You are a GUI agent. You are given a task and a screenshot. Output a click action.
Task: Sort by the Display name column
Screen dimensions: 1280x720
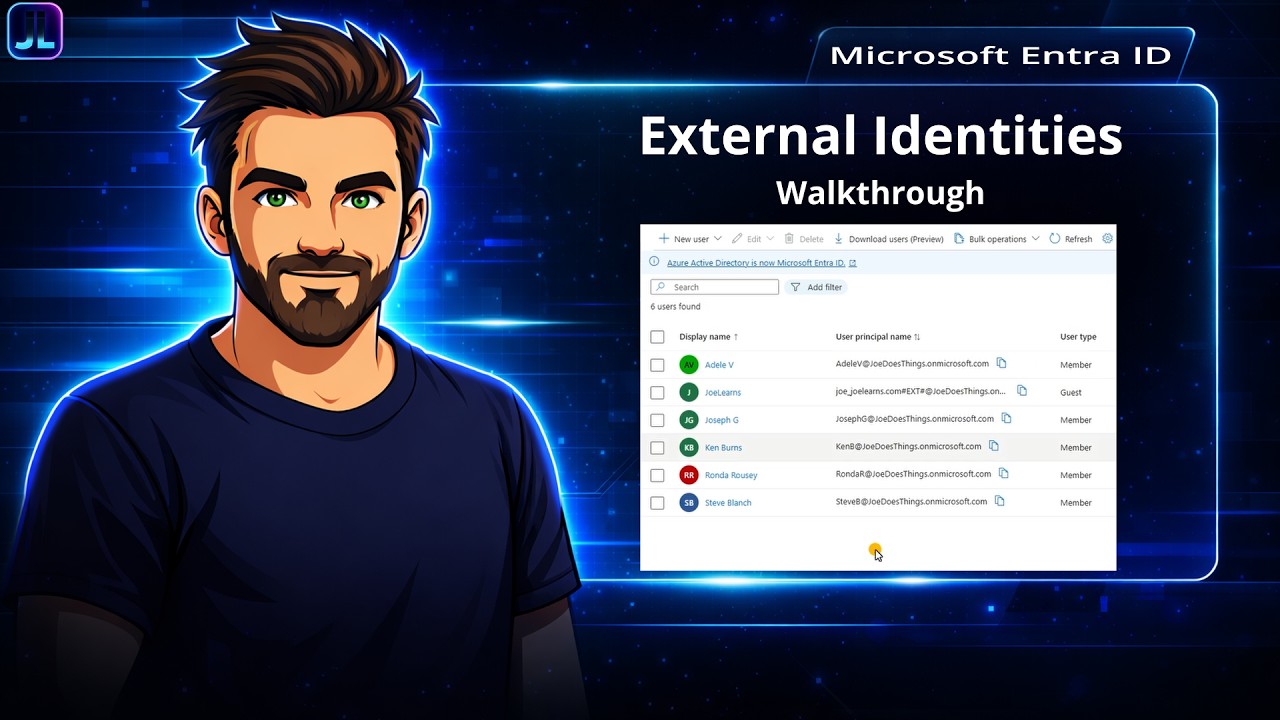[709, 337]
